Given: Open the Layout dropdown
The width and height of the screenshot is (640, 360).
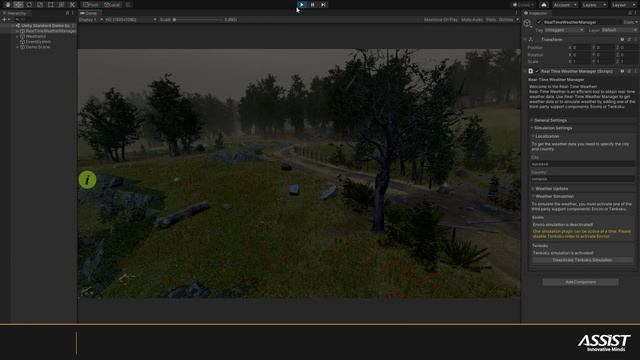Looking at the screenshot, I should click(x=623, y=5).
